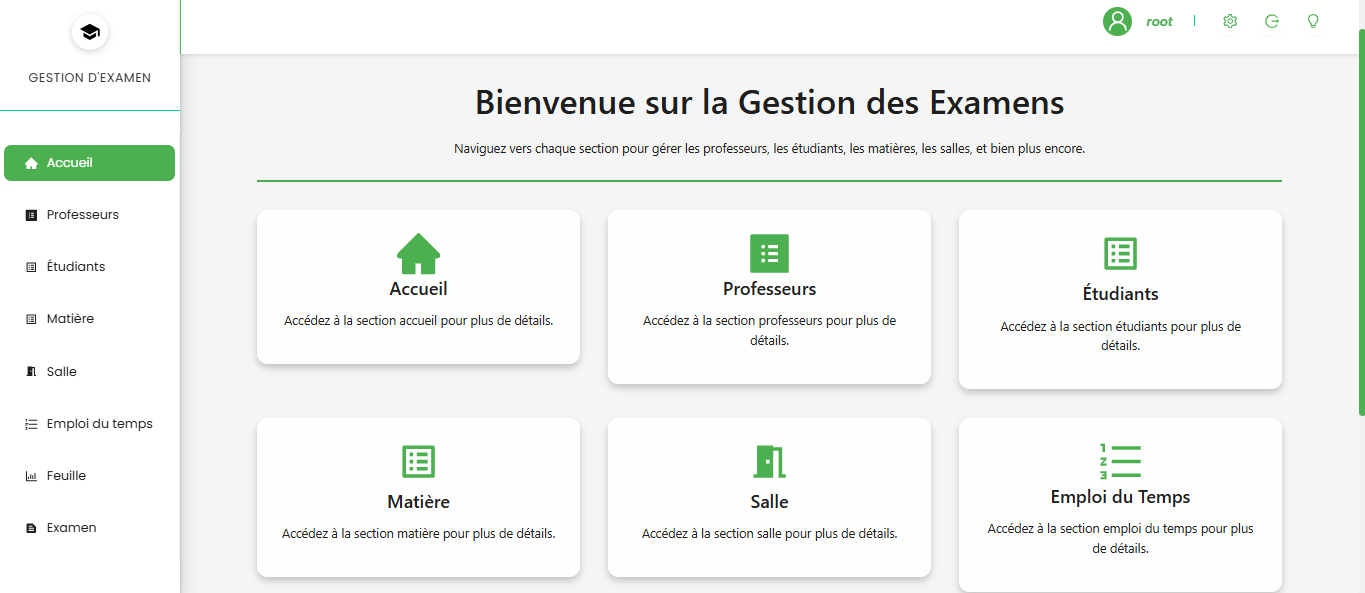Image resolution: width=1365 pixels, height=593 pixels.
Task: Click the Salle card title
Action: pyautogui.click(x=769, y=502)
